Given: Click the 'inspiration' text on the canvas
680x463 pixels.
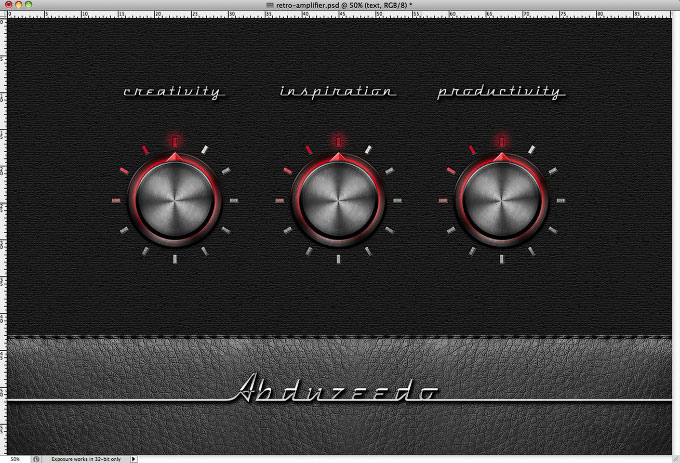Looking at the screenshot, I should (337, 92).
